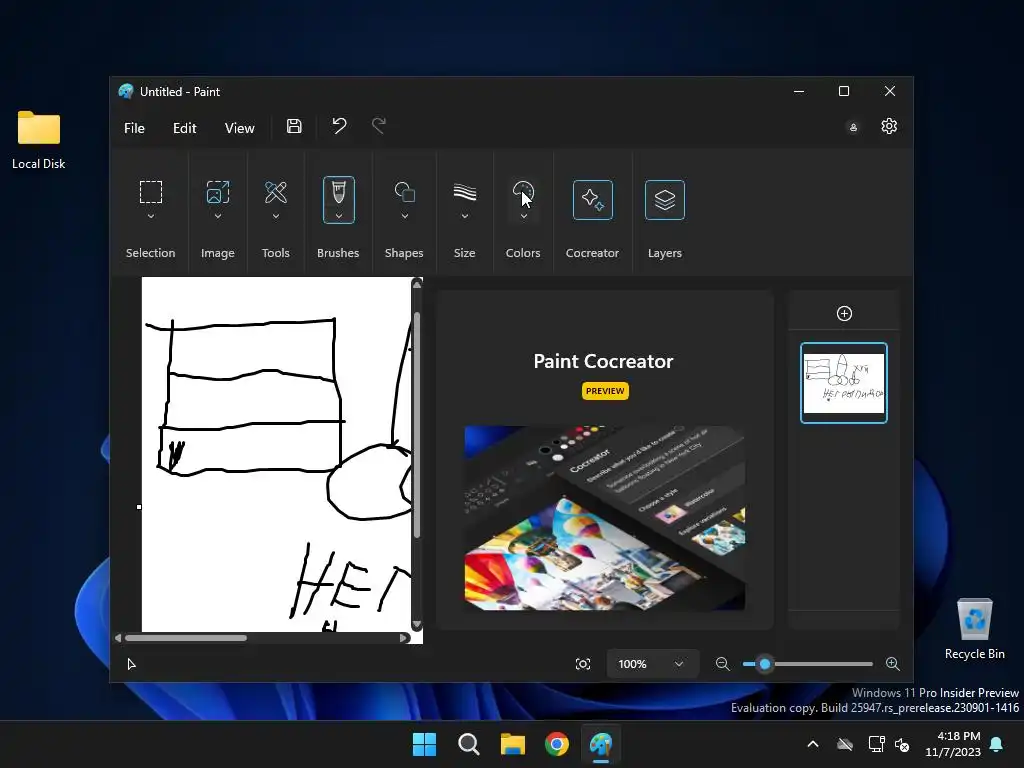The height and width of the screenshot is (768, 1024).
Task: Expand the Brushes dropdown chevron
Action: tap(338, 216)
